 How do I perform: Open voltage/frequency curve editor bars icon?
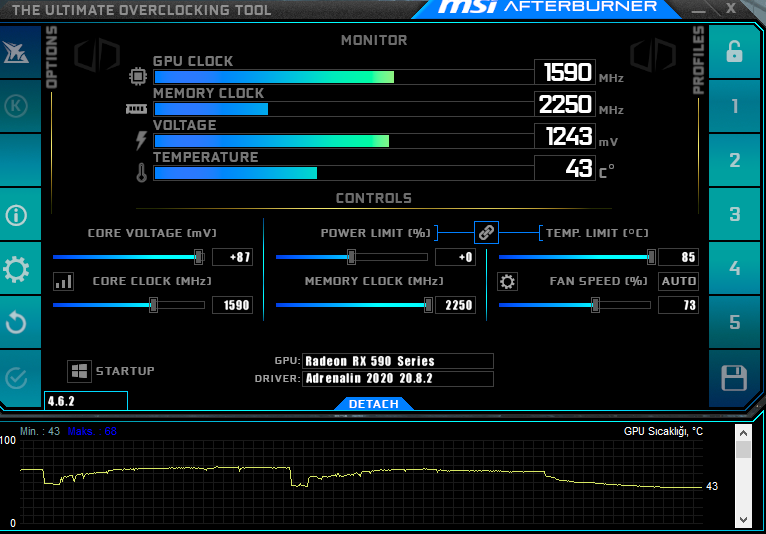tap(64, 281)
